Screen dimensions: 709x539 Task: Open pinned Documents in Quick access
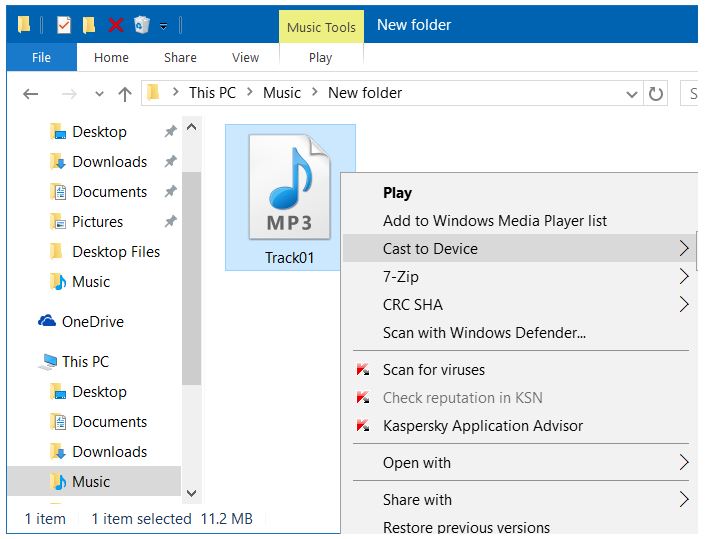(109, 192)
